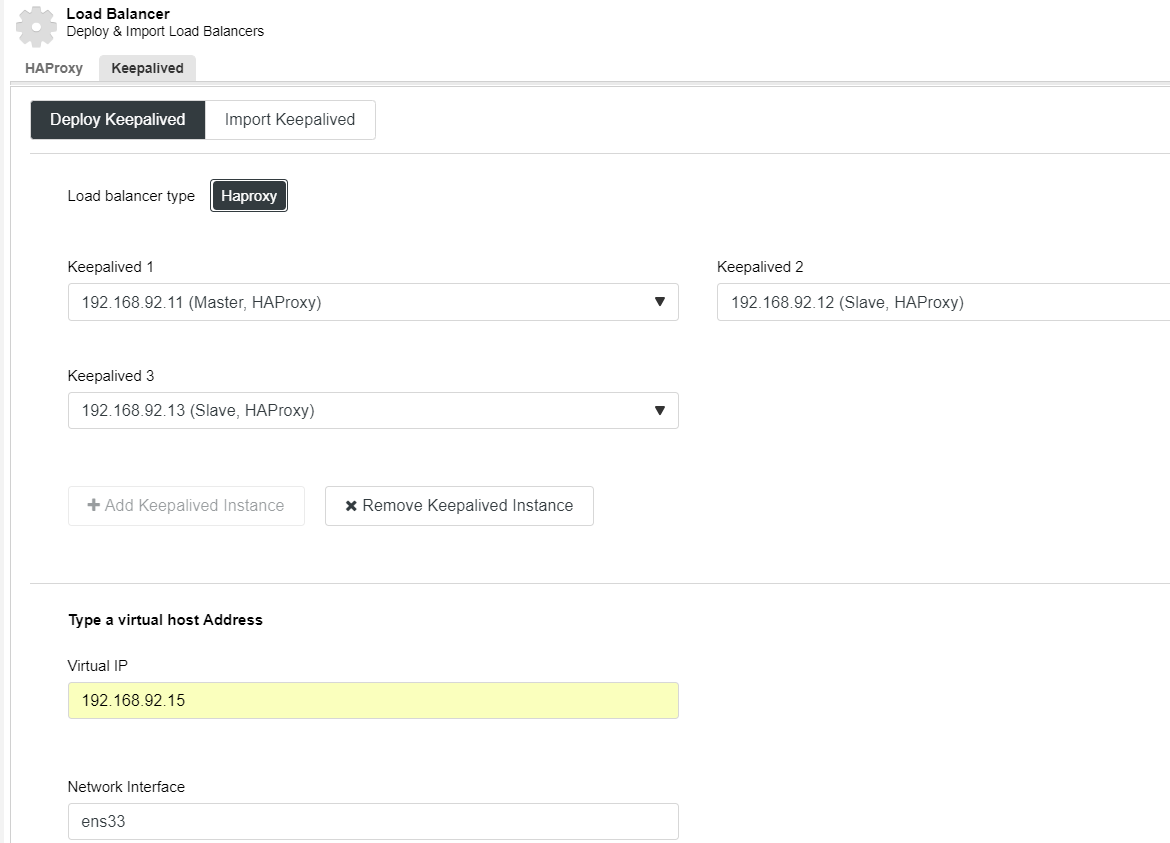1170x843 pixels.
Task: Add another Keepalived instance
Action: coord(186,506)
